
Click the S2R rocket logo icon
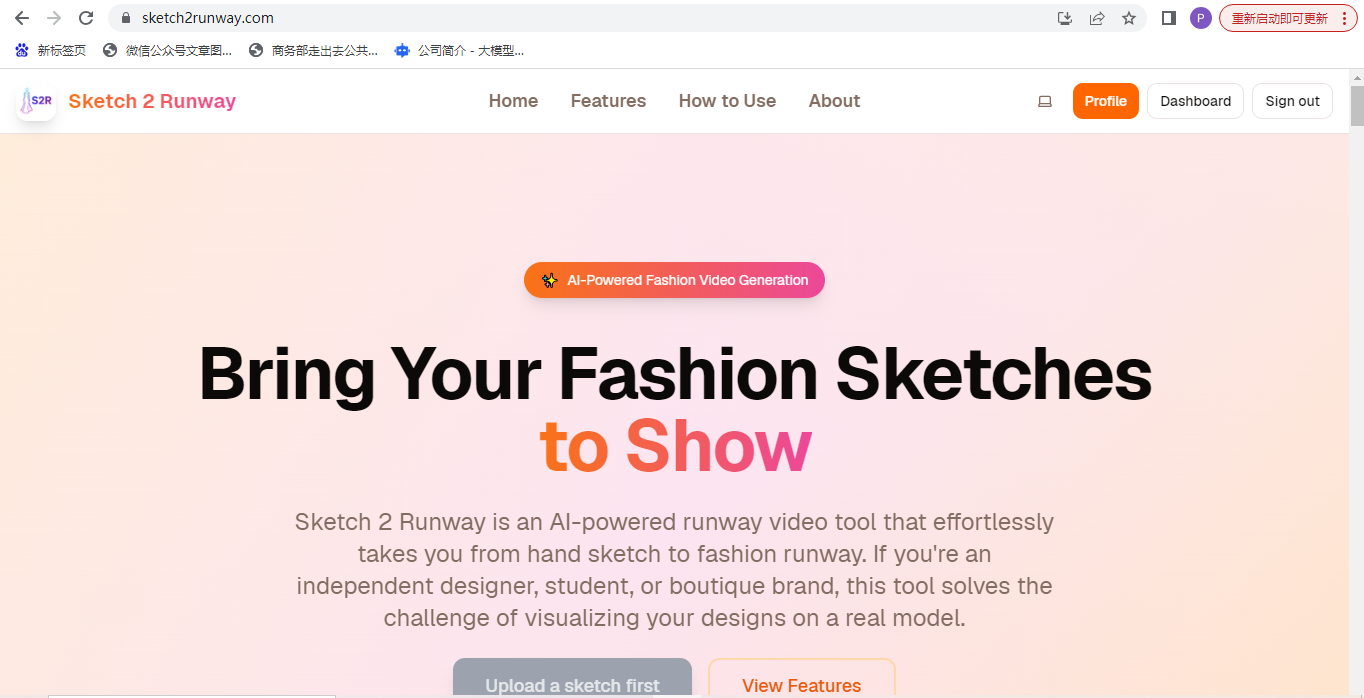[35, 101]
